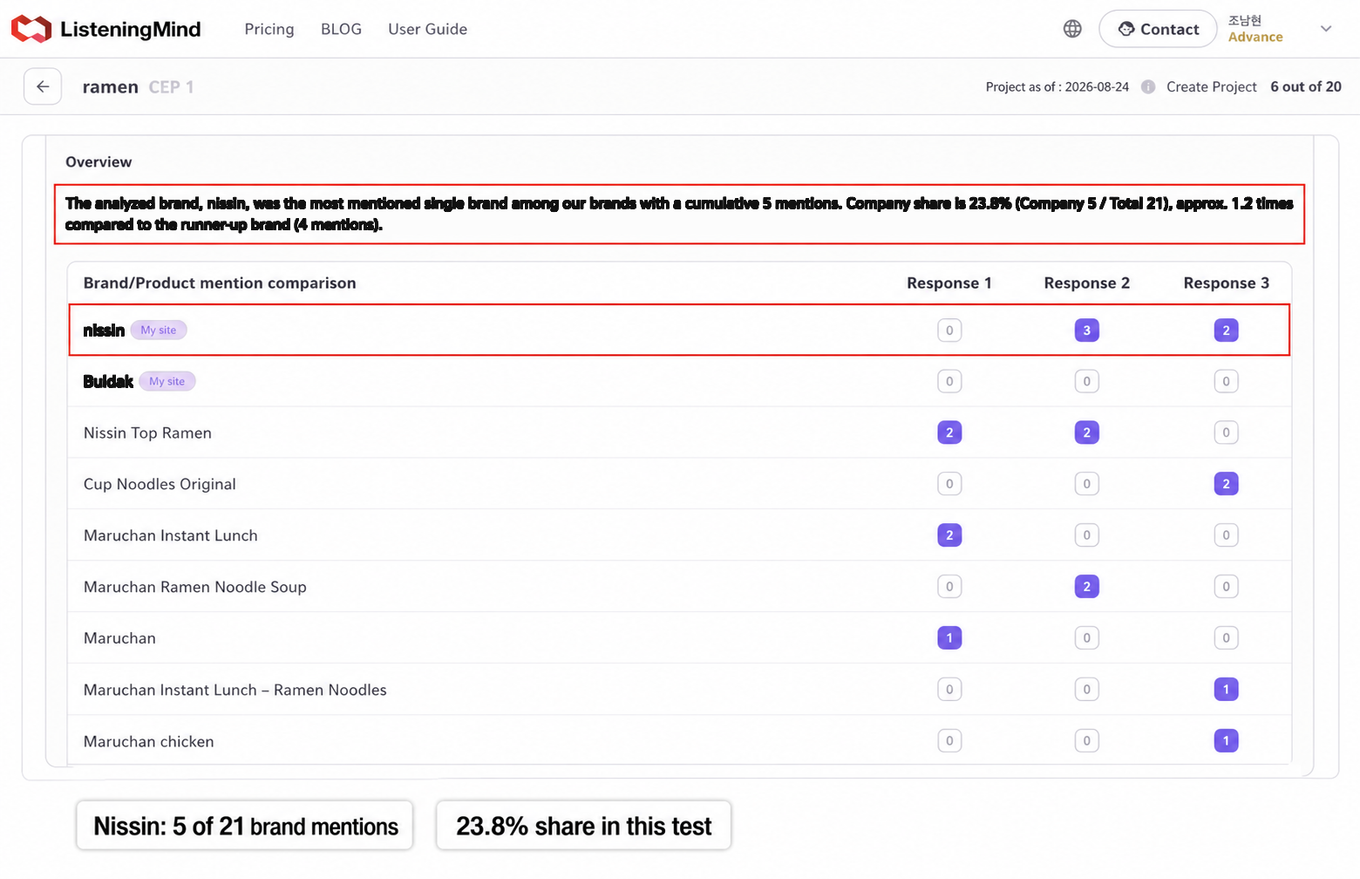Image resolution: width=1360 pixels, height=879 pixels.
Task: Click Maruchan chicken Response 3 badge
Action: (x=1226, y=741)
